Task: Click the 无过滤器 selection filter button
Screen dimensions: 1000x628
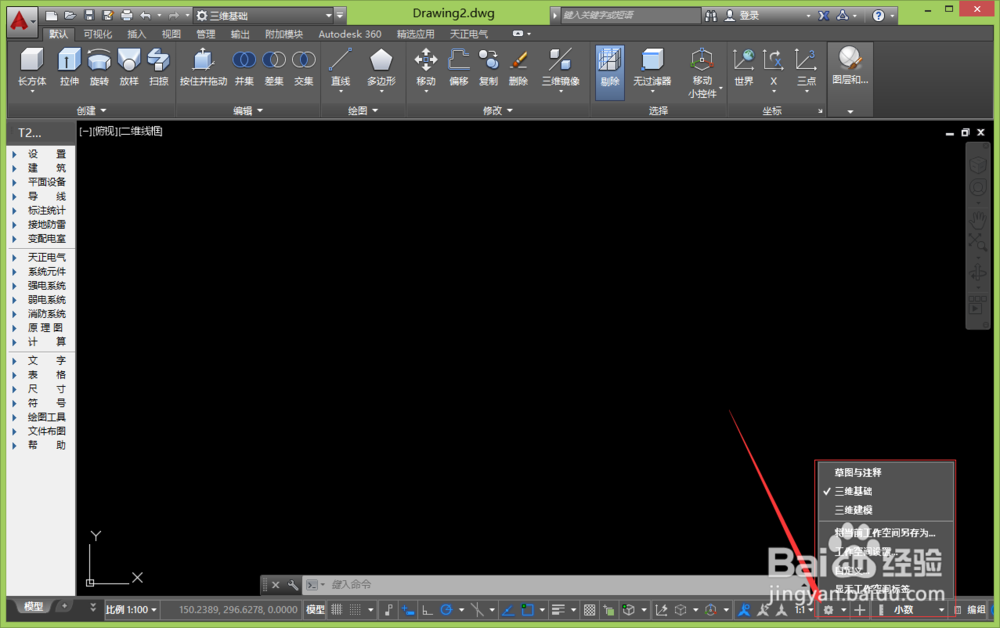Action: point(652,68)
